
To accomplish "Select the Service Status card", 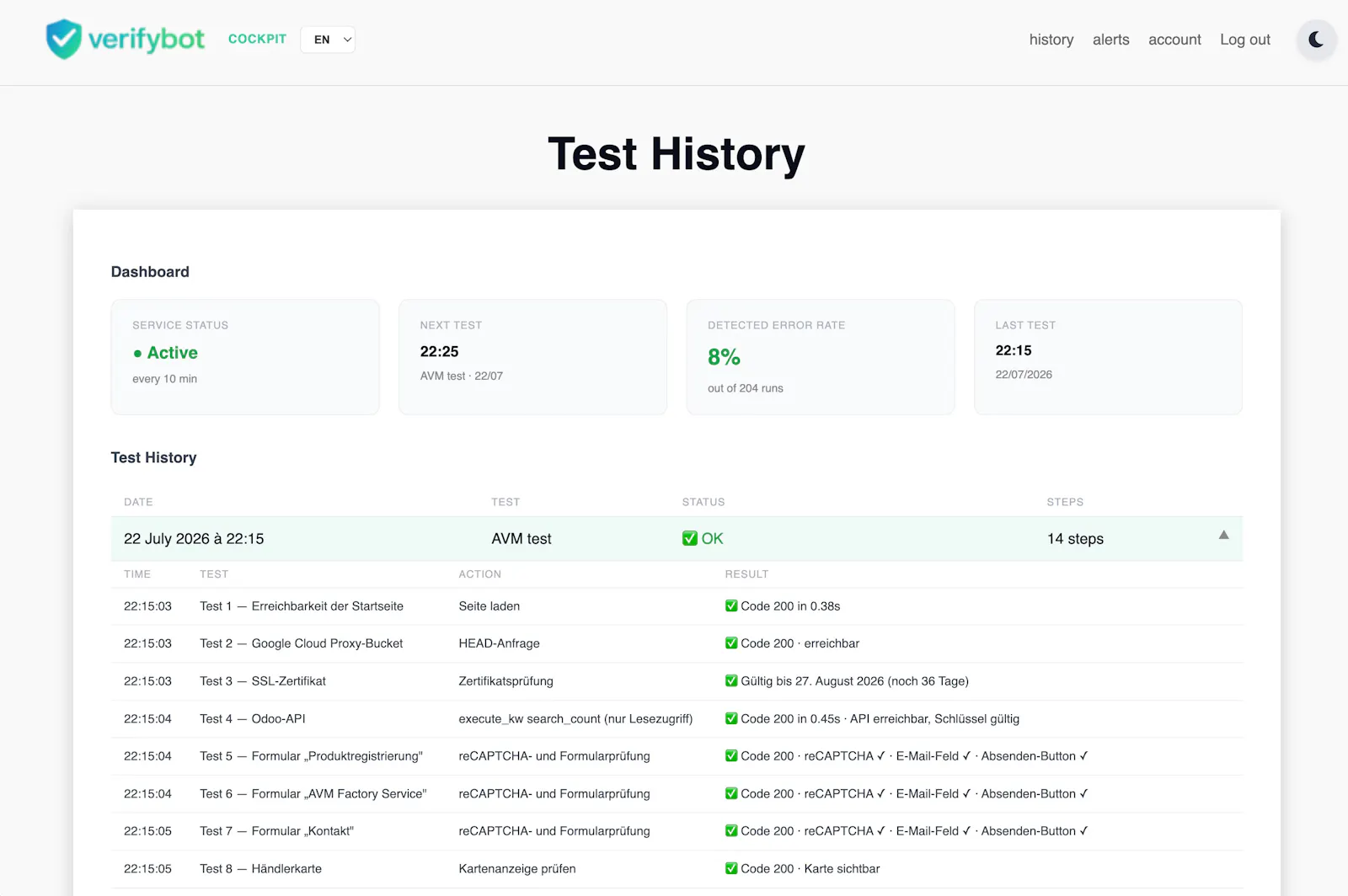I will (245, 357).
